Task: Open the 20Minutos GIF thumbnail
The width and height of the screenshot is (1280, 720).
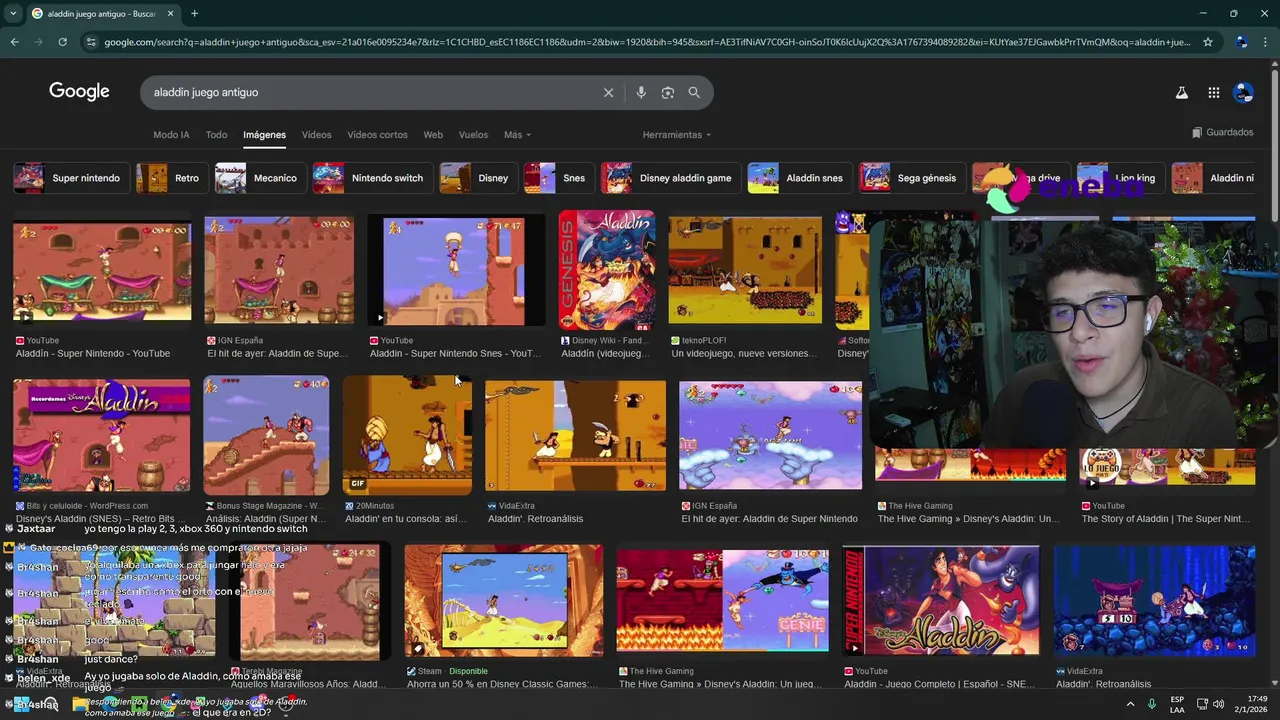Action: (x=407, y=435)
